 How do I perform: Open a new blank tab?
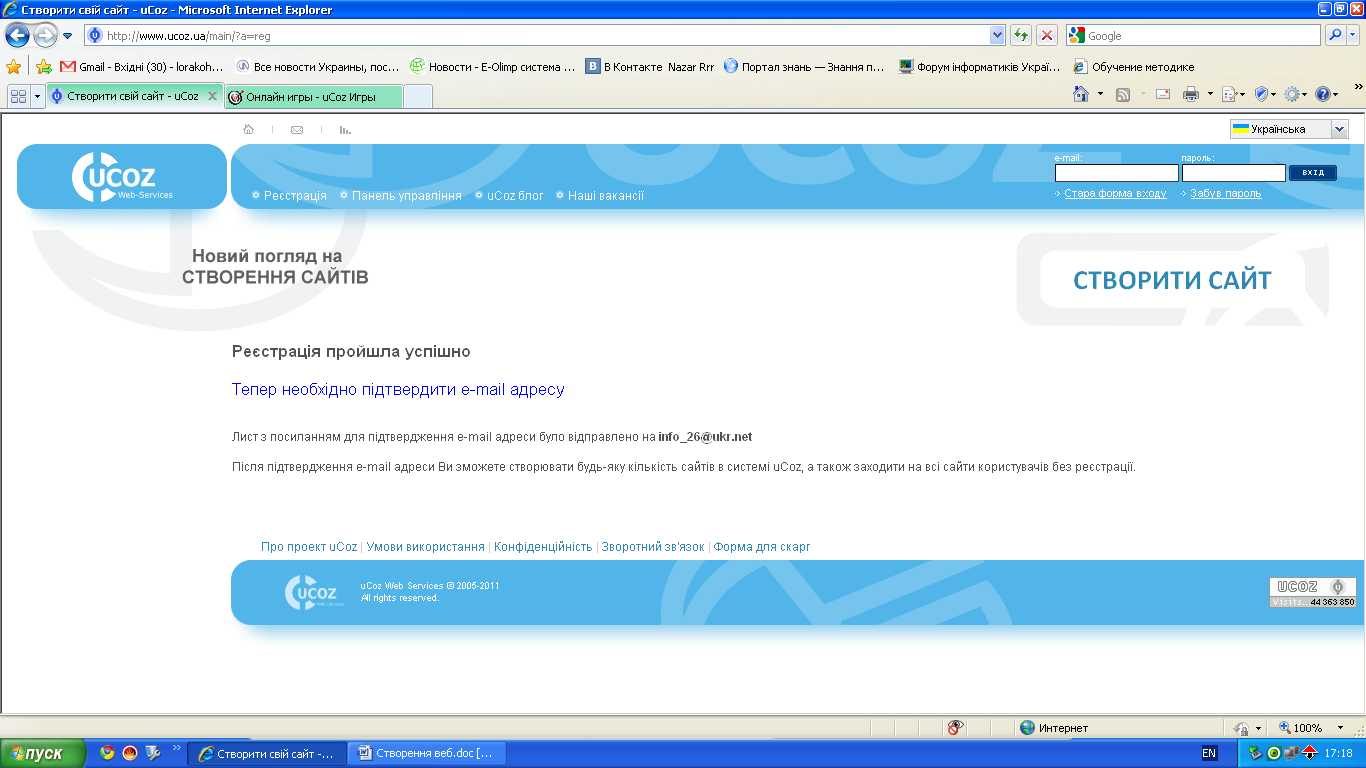pos(418,97)
